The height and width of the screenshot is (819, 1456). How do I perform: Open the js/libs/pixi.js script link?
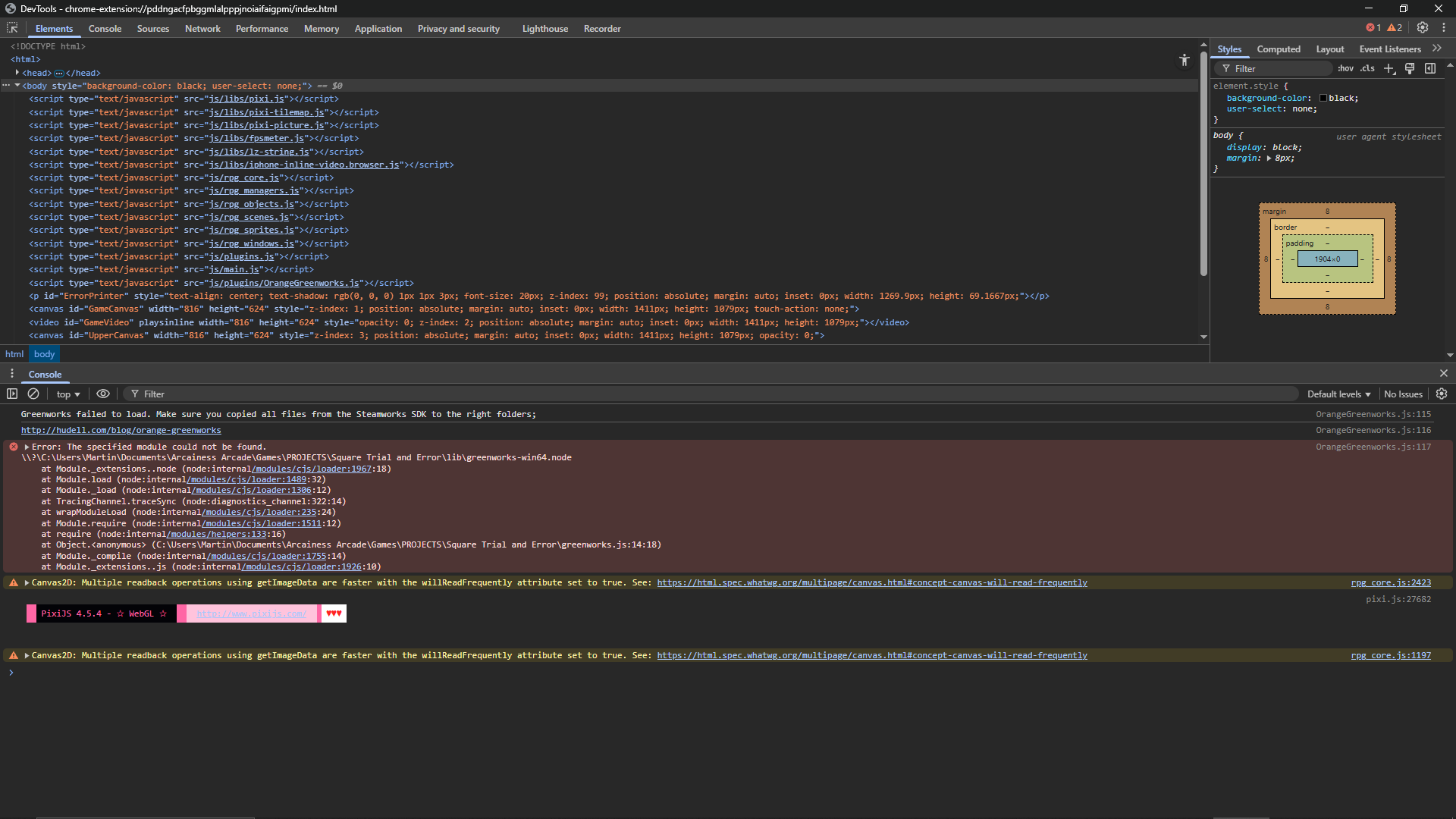click(x=247, y=99)
